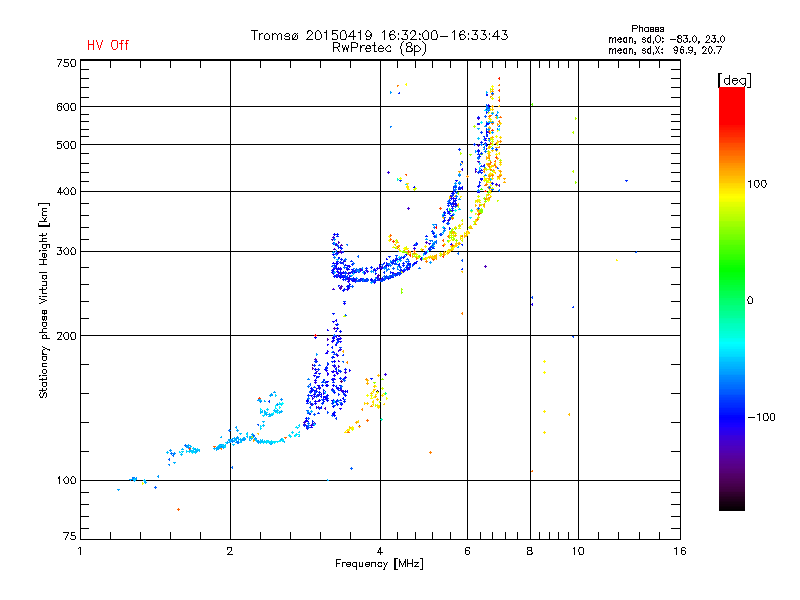This screenshot has width=800, height=600.
Task: Click the x-axis tick label "8"
Action: [530, 551]
